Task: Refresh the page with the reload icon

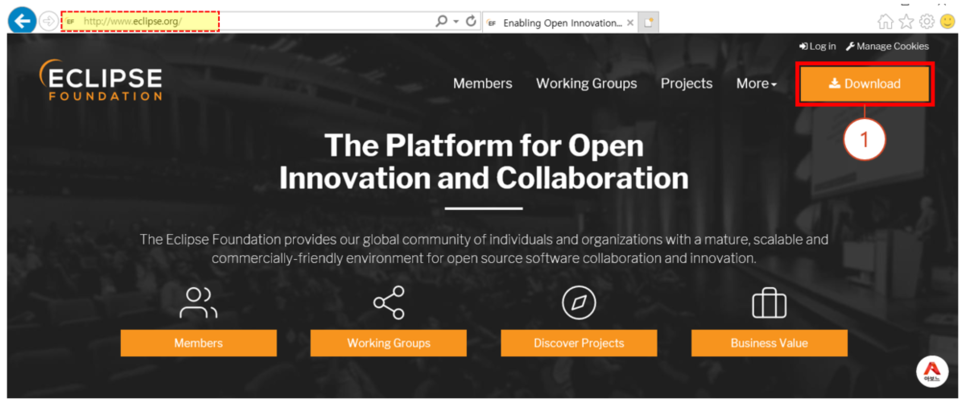Action: coord(471,22)
